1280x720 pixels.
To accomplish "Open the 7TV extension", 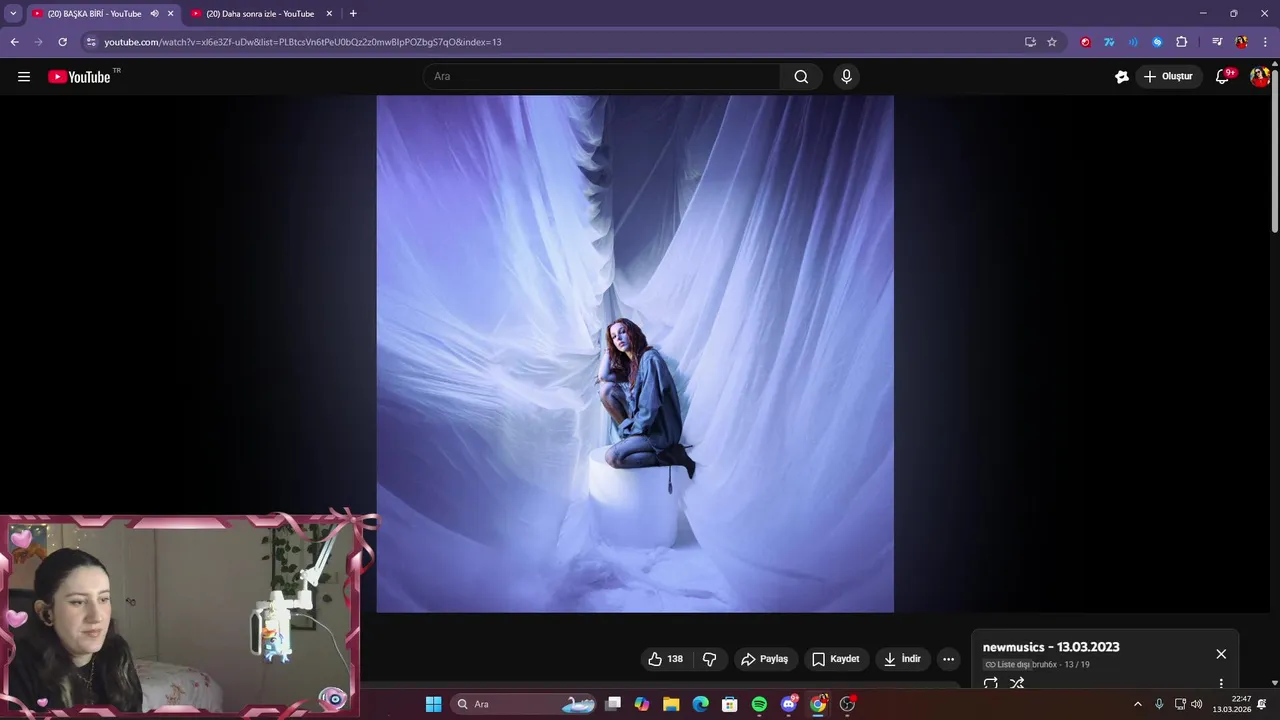I will [x=1109, y=42].
